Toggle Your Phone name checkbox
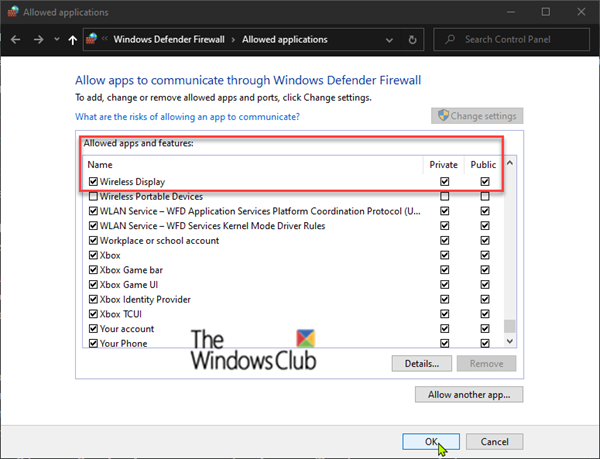 (93, 343)
